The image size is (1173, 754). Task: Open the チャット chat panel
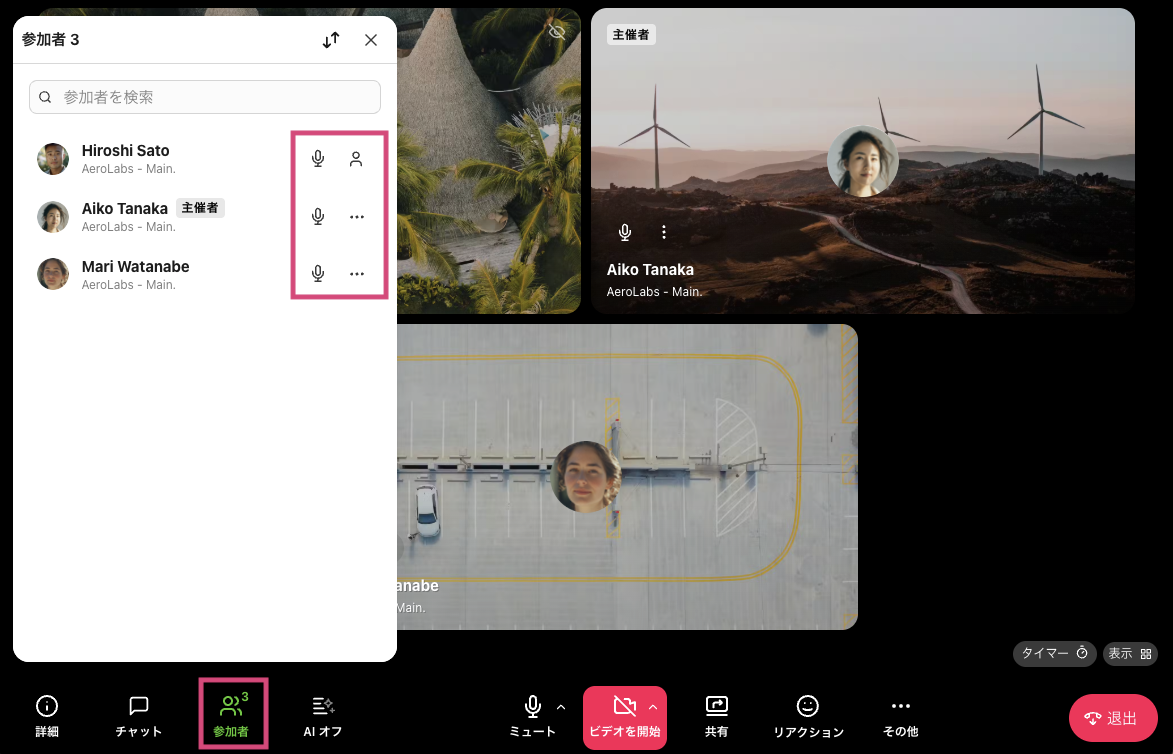tap(139, 716)
